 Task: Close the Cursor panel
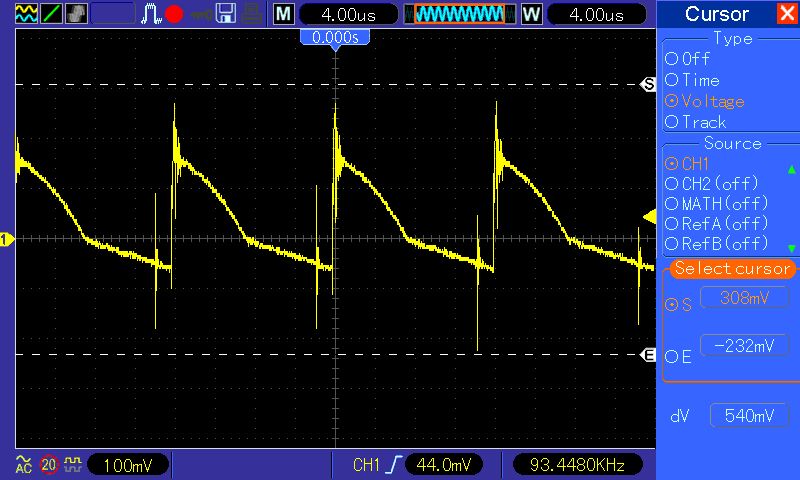tap(787, 14)
